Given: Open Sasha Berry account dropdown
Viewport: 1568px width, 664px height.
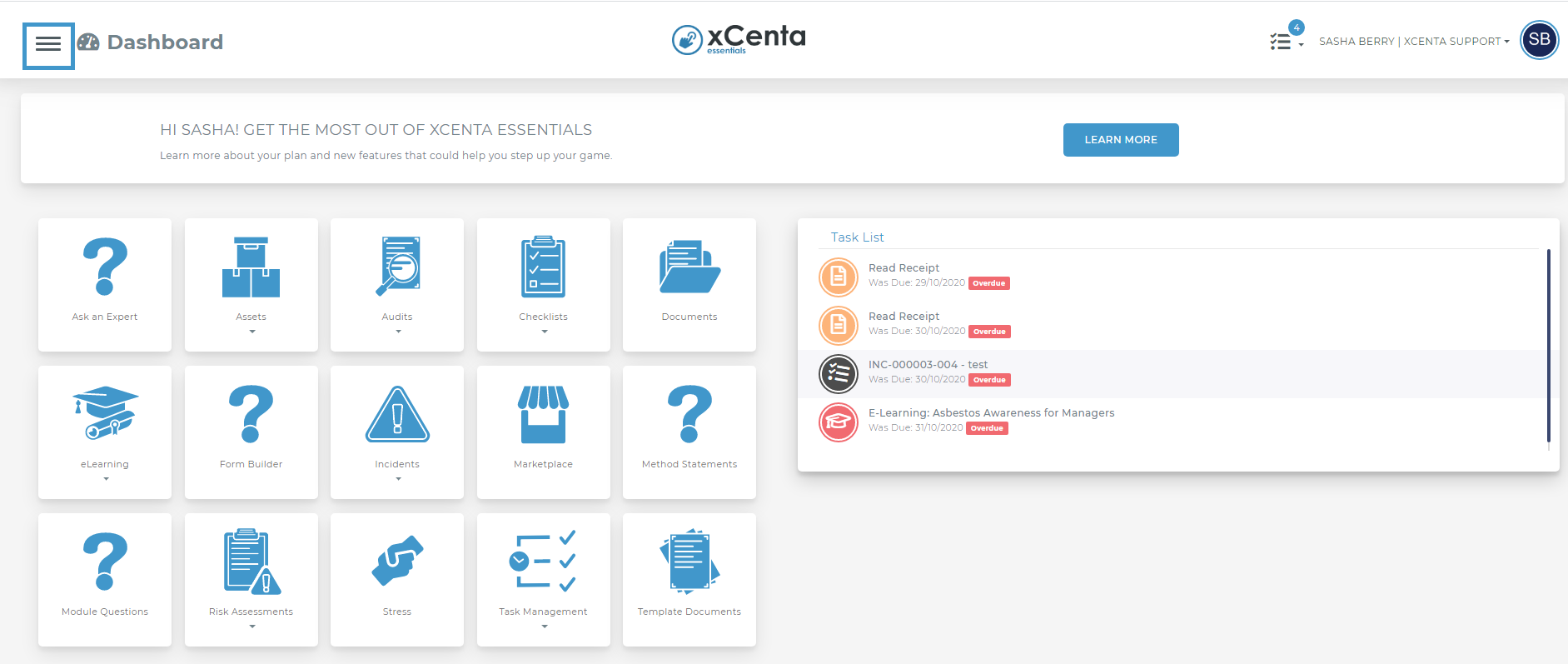Looking at the screenshot, I should point(1414,41).
